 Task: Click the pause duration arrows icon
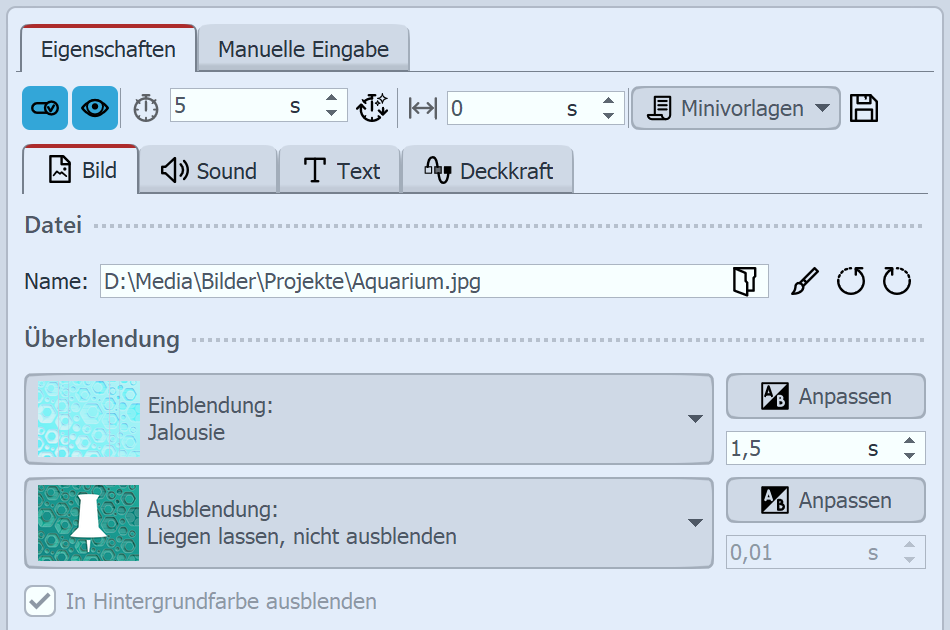click(x=421, y=108)
